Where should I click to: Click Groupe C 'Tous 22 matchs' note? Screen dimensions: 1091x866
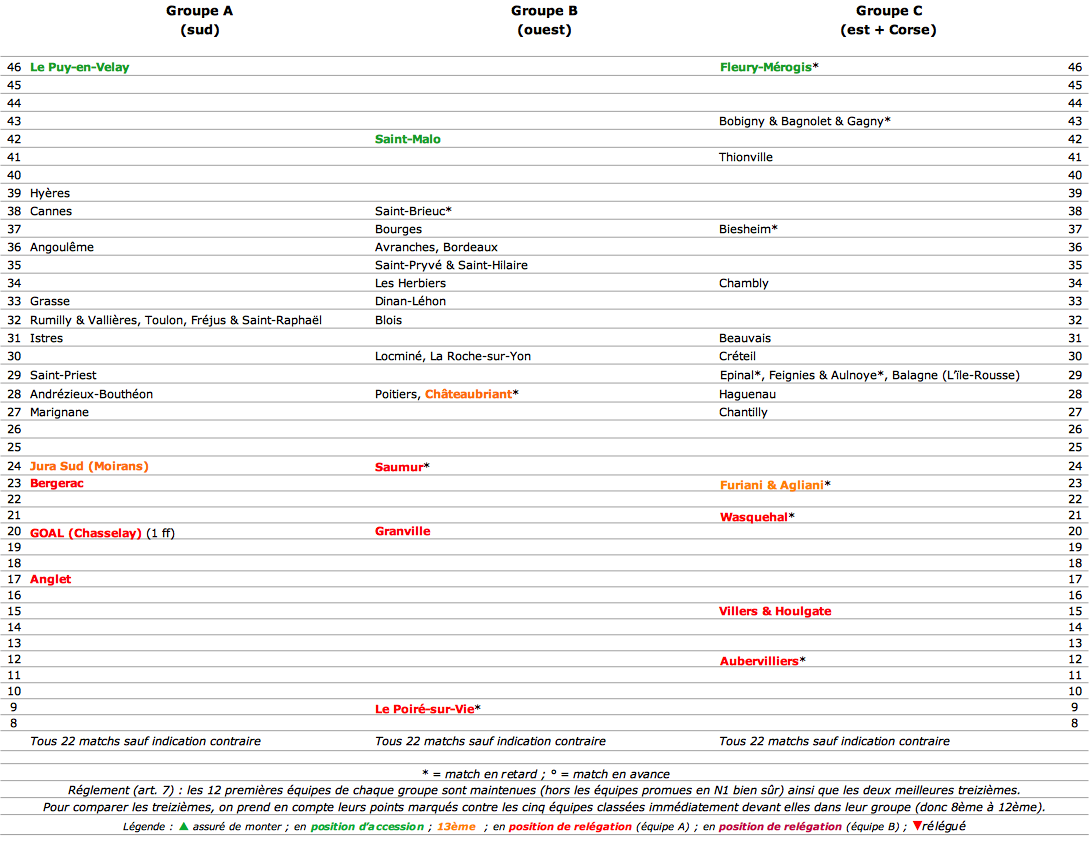(x=834, y=741)
